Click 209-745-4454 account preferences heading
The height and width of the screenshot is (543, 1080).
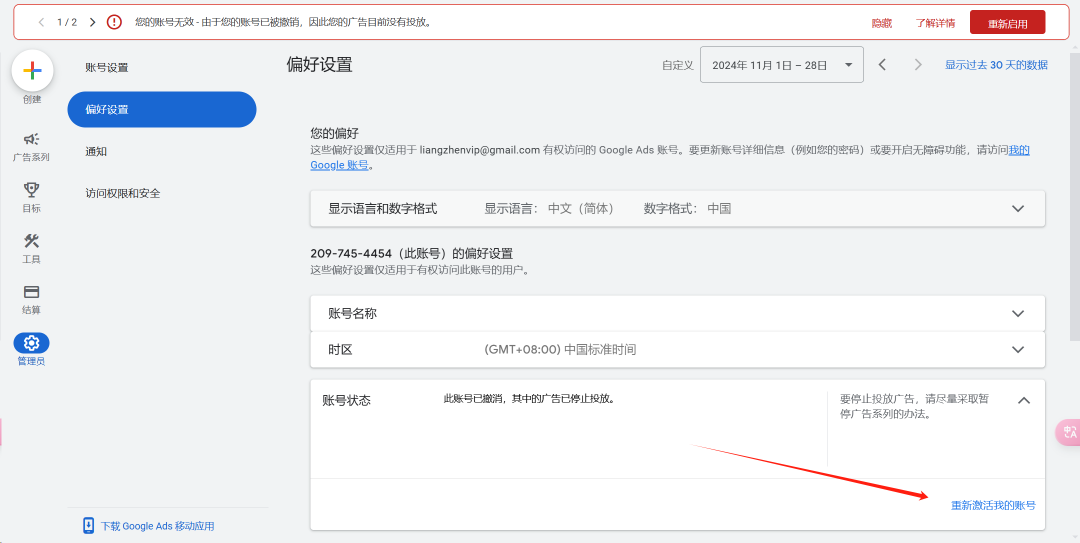point(411,254)
